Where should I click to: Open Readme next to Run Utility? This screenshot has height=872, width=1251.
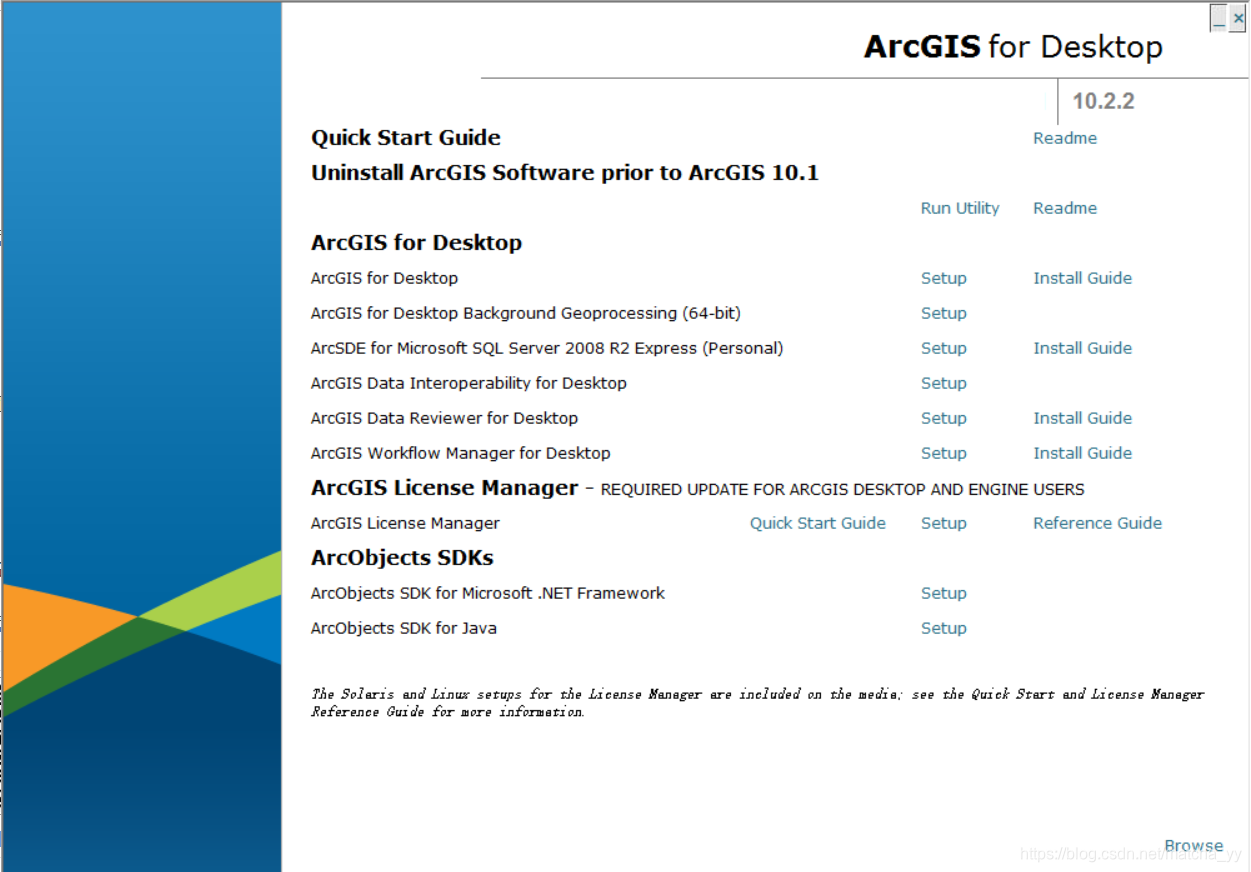1065,208
